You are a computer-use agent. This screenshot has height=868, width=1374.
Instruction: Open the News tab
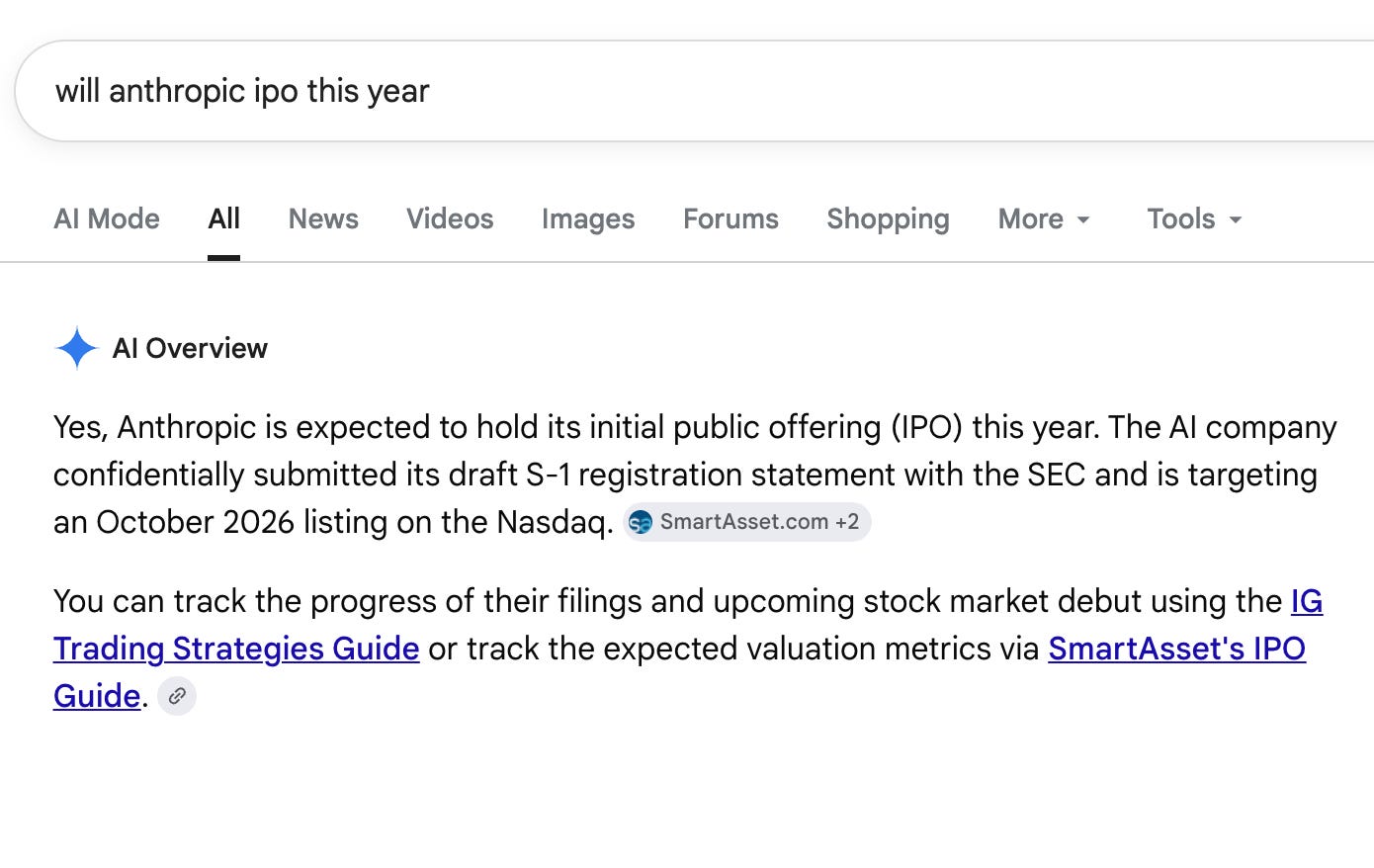(x=323, y=218)
